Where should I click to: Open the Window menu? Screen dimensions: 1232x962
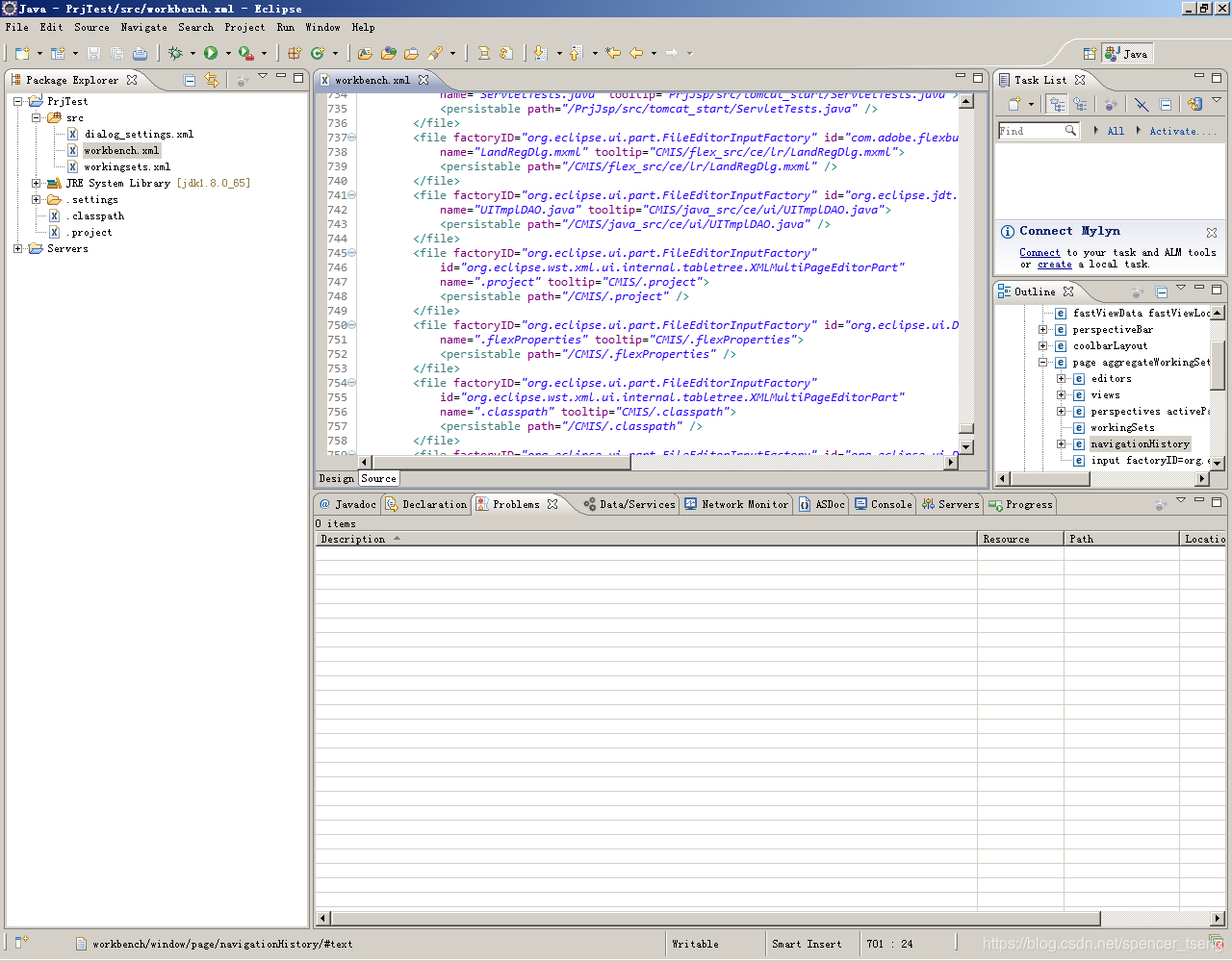(x=322, y=27)
